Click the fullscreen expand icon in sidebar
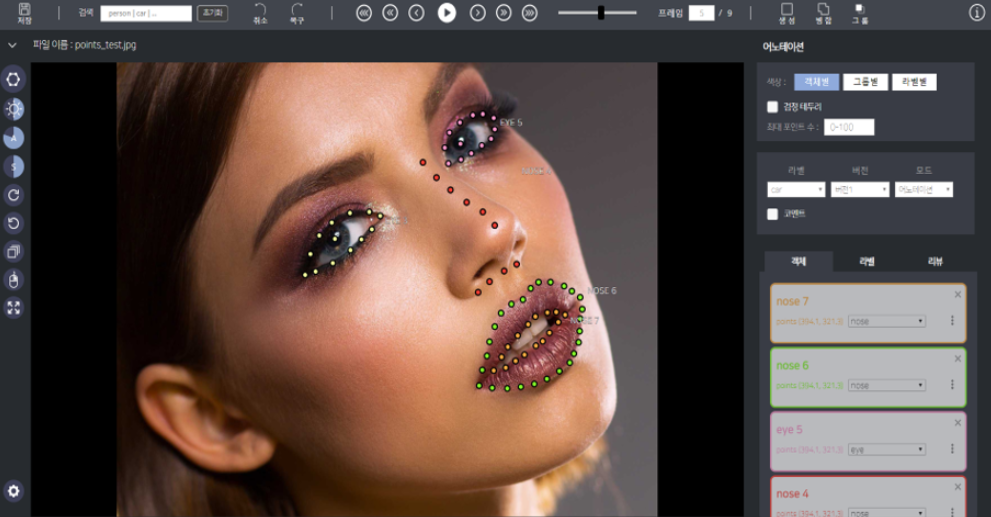This screenshot has width=991, height=517. [13, 308]
